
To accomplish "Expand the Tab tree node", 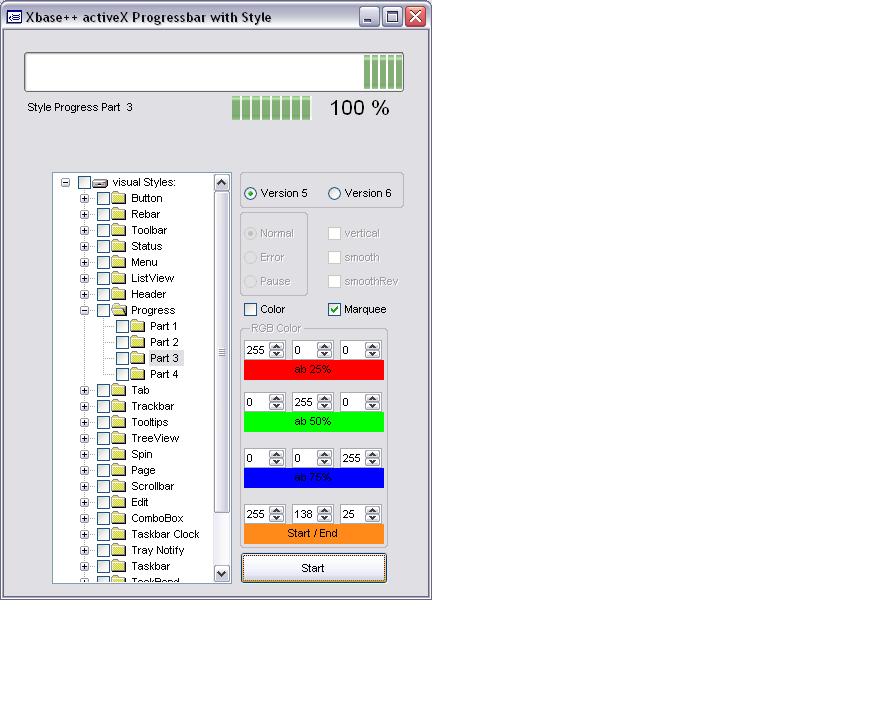I will (x=85, y=390).
